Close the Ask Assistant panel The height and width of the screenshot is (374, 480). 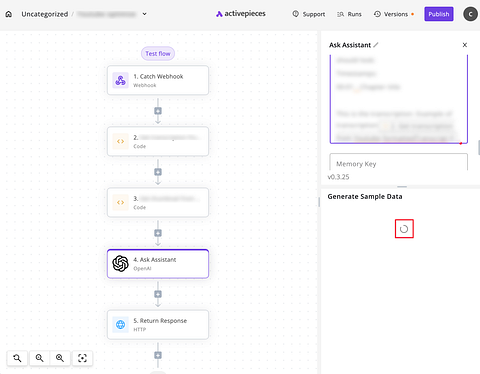click(x=465, y=45)
